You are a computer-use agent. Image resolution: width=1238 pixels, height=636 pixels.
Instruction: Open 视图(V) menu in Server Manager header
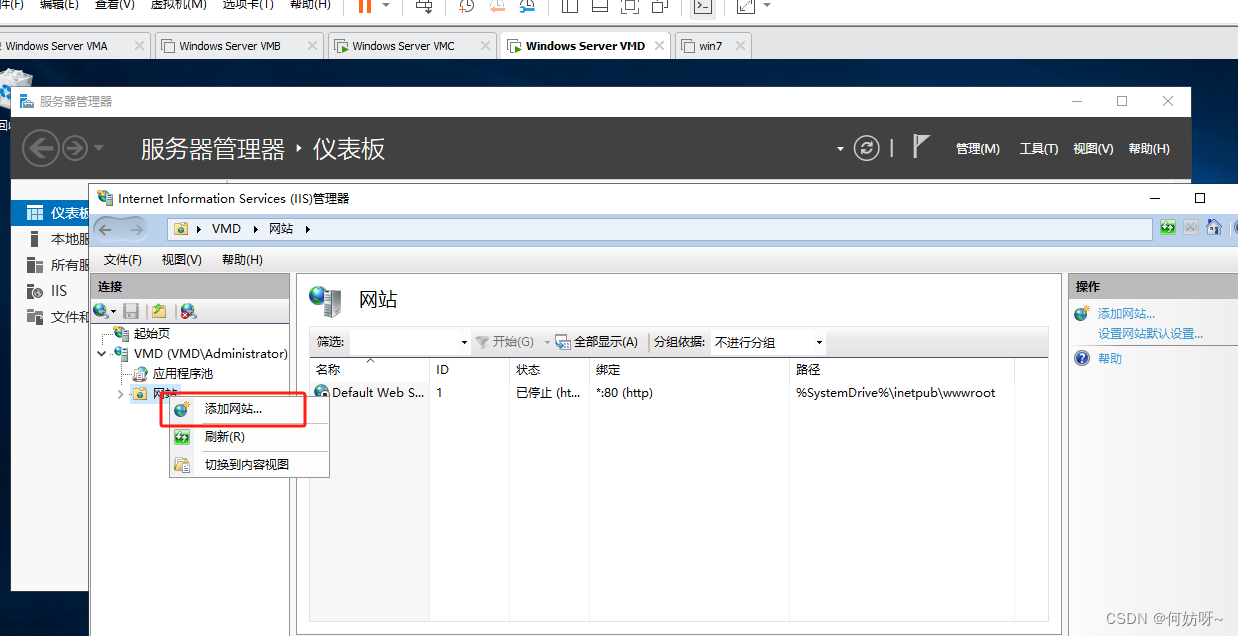tap(1093, 148)
